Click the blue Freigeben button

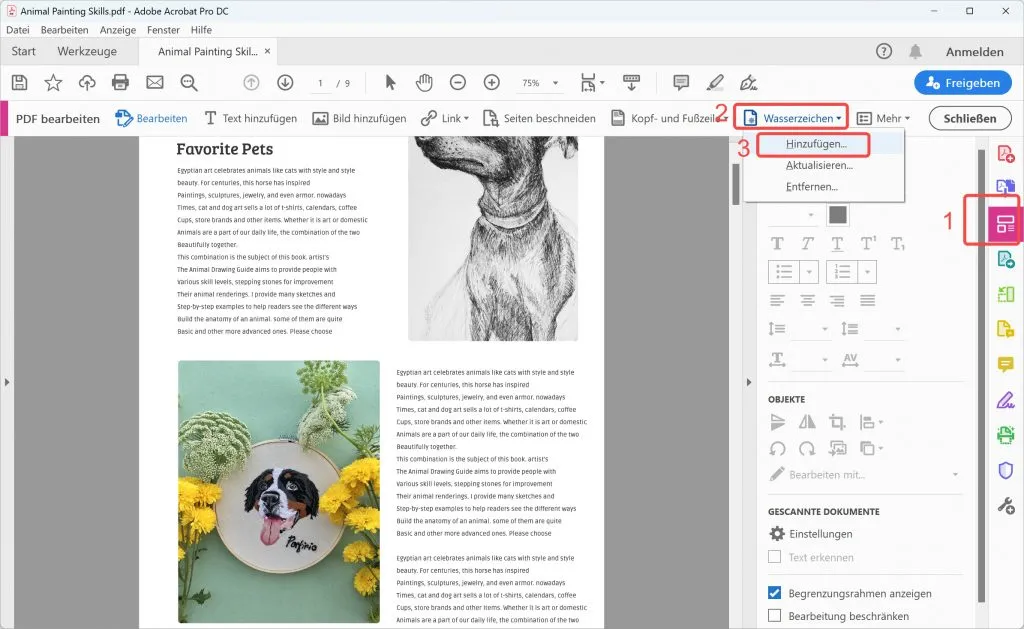click(962, 83)
